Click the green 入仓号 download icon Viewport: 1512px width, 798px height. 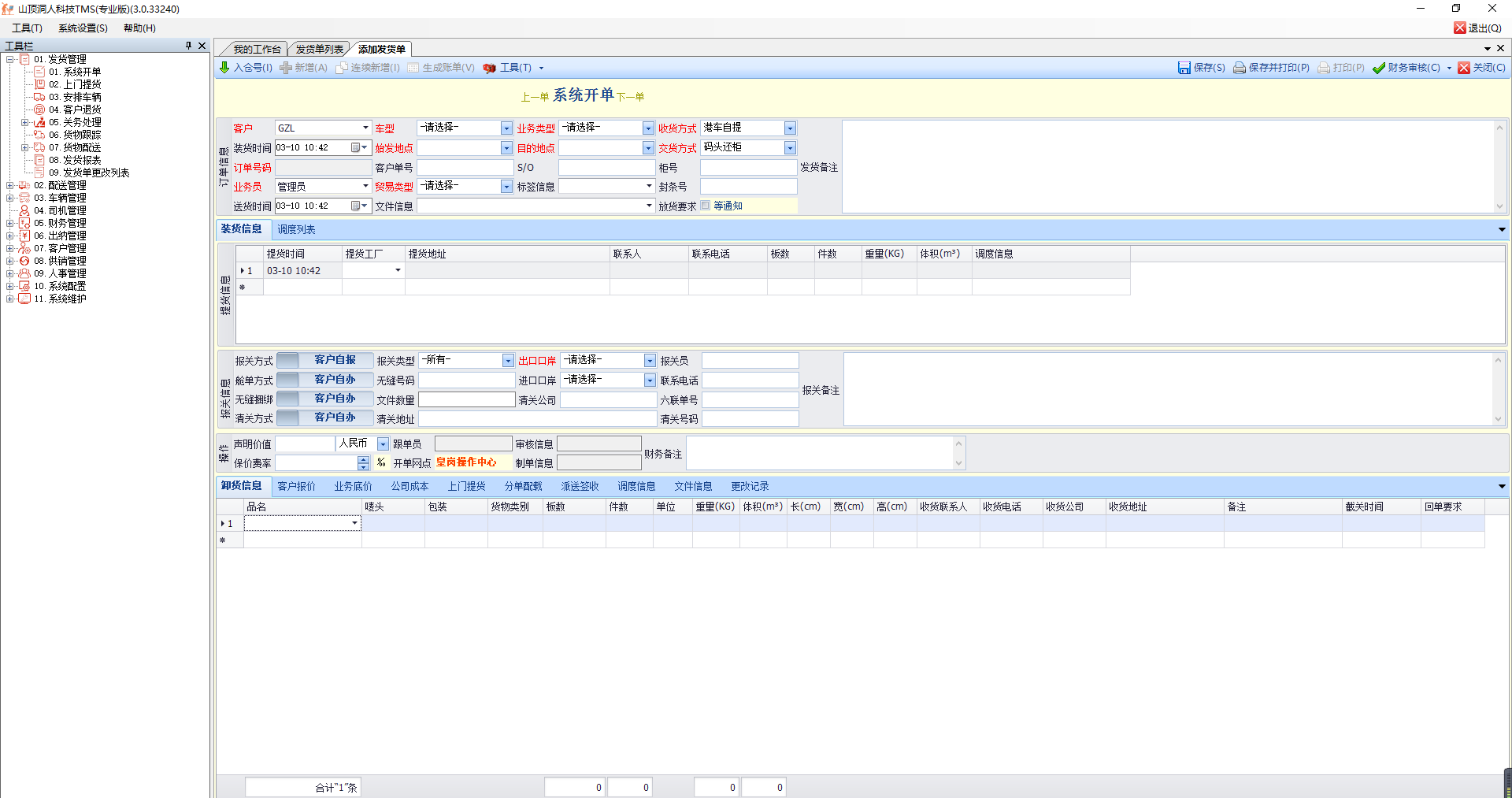coord(224,68)
